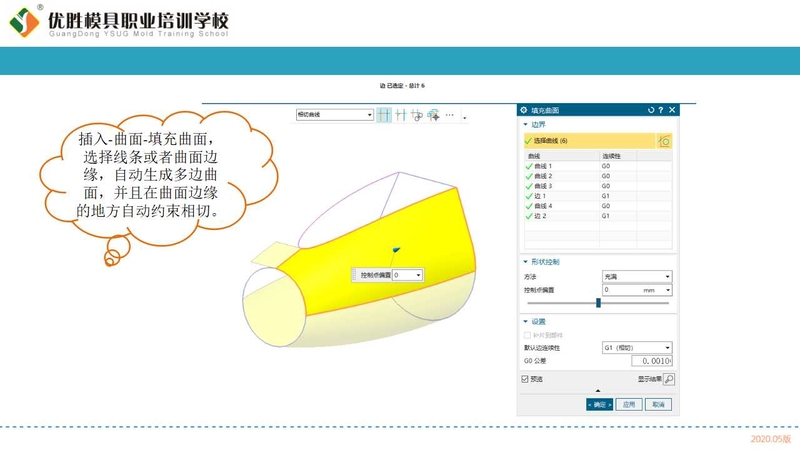Open the 相切曲线 curve rule dropdown
The height and width of the screenshot is (450, 800).
coord(335,115)
